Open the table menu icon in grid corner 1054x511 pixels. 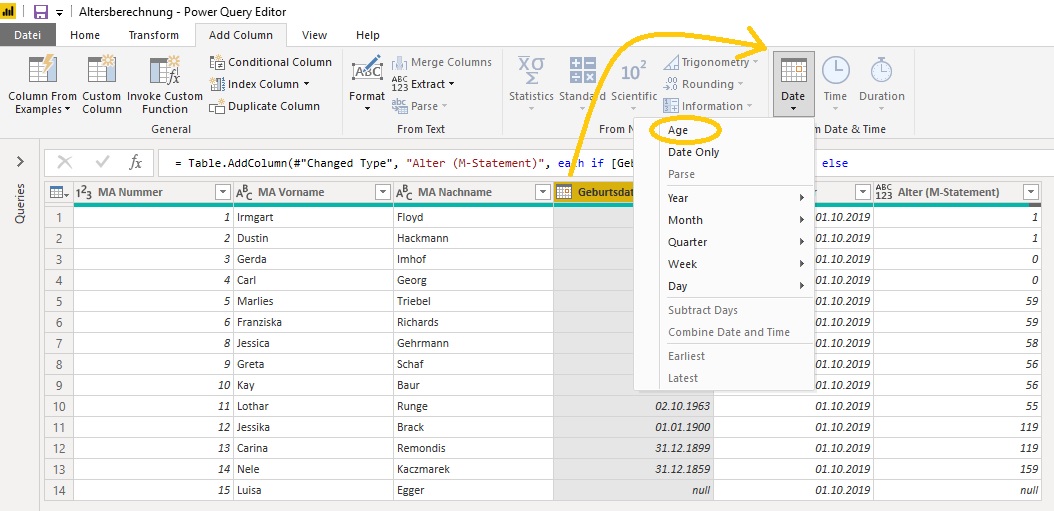pos(59,192)
